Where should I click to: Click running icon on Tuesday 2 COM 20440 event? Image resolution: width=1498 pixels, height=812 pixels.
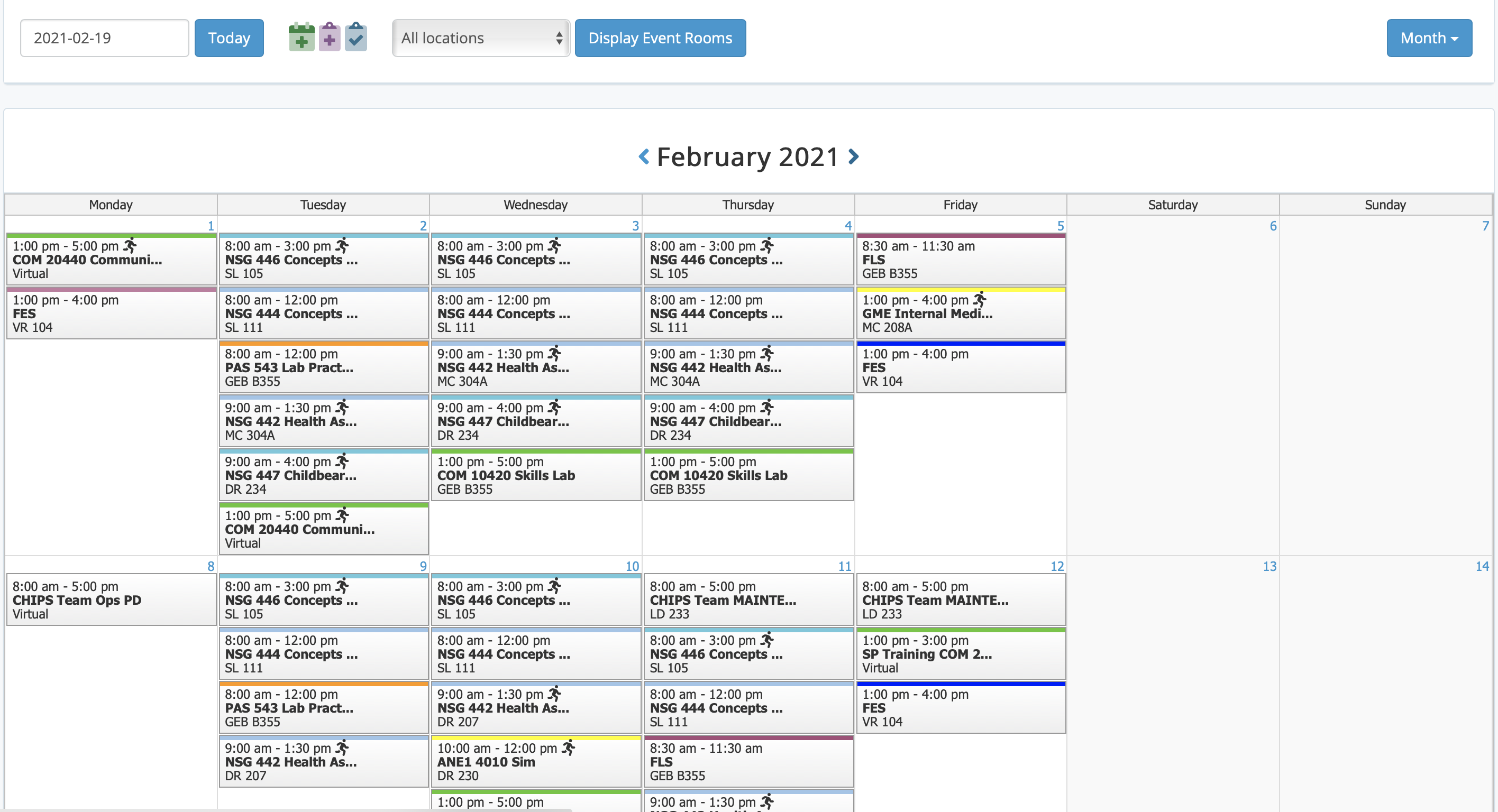(342, 515)
